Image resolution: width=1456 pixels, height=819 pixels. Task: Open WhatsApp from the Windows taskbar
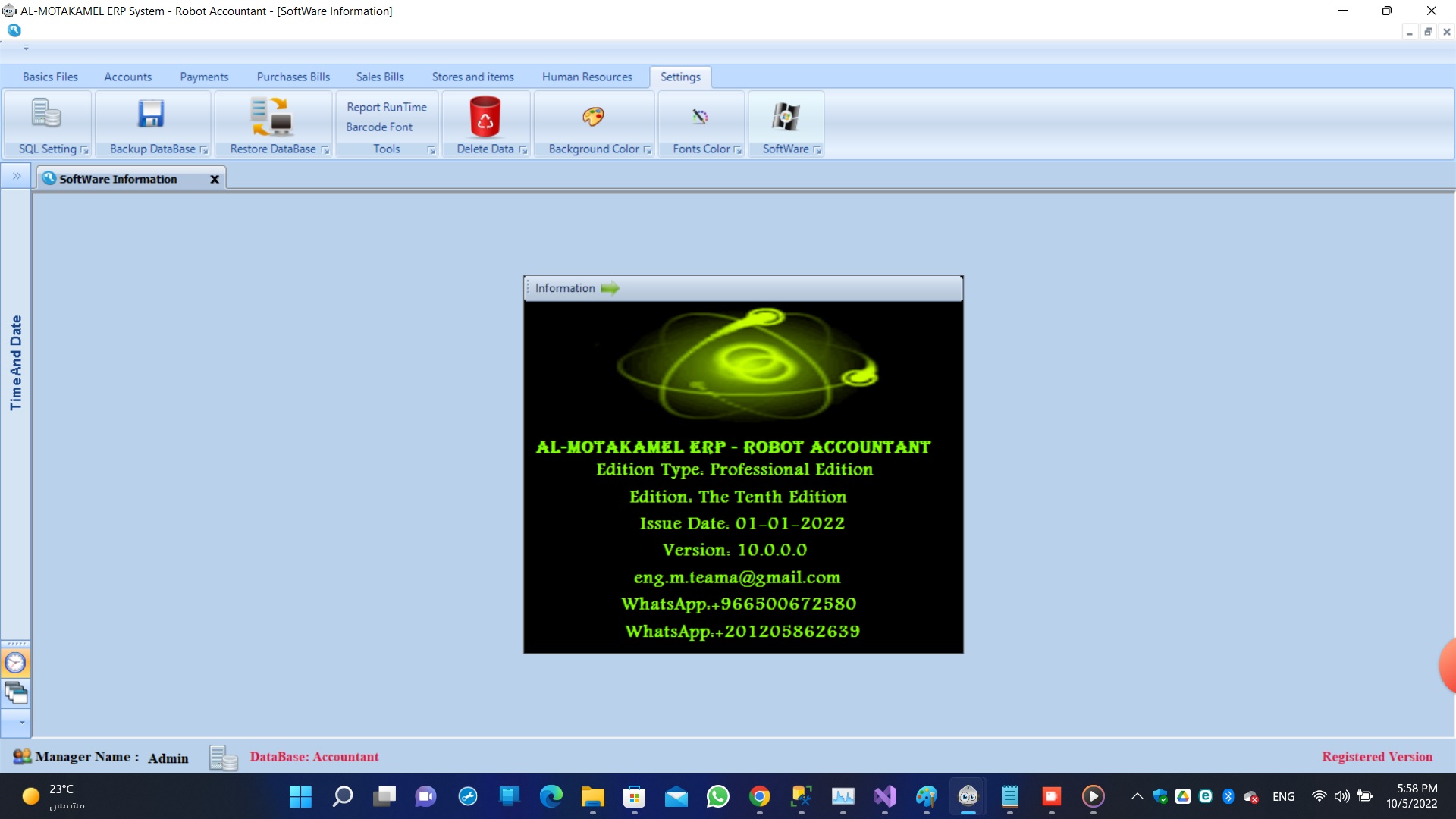coord(717,796)
